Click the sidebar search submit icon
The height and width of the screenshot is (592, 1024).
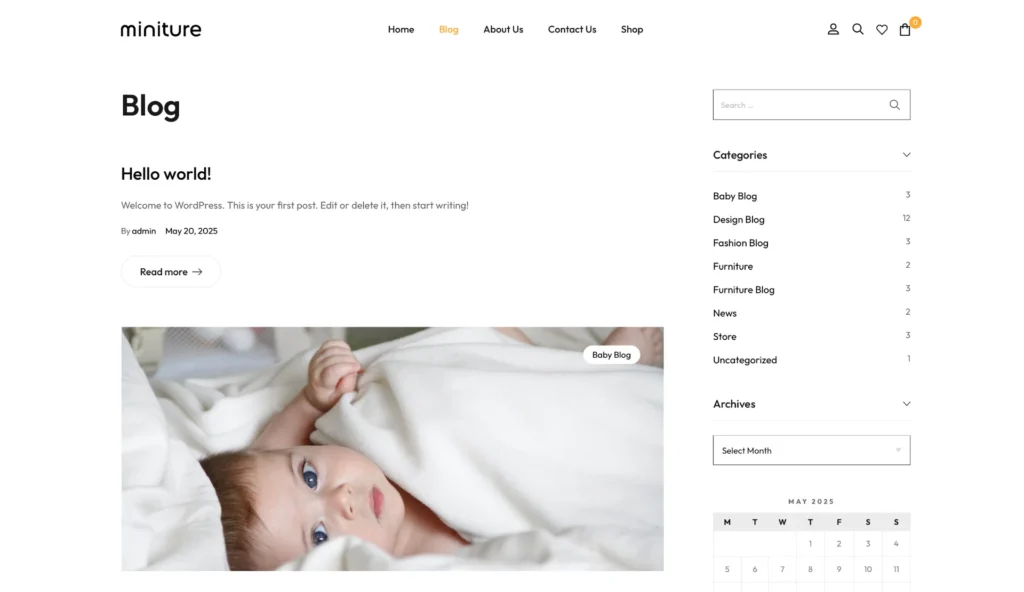(x=894, y=105)
